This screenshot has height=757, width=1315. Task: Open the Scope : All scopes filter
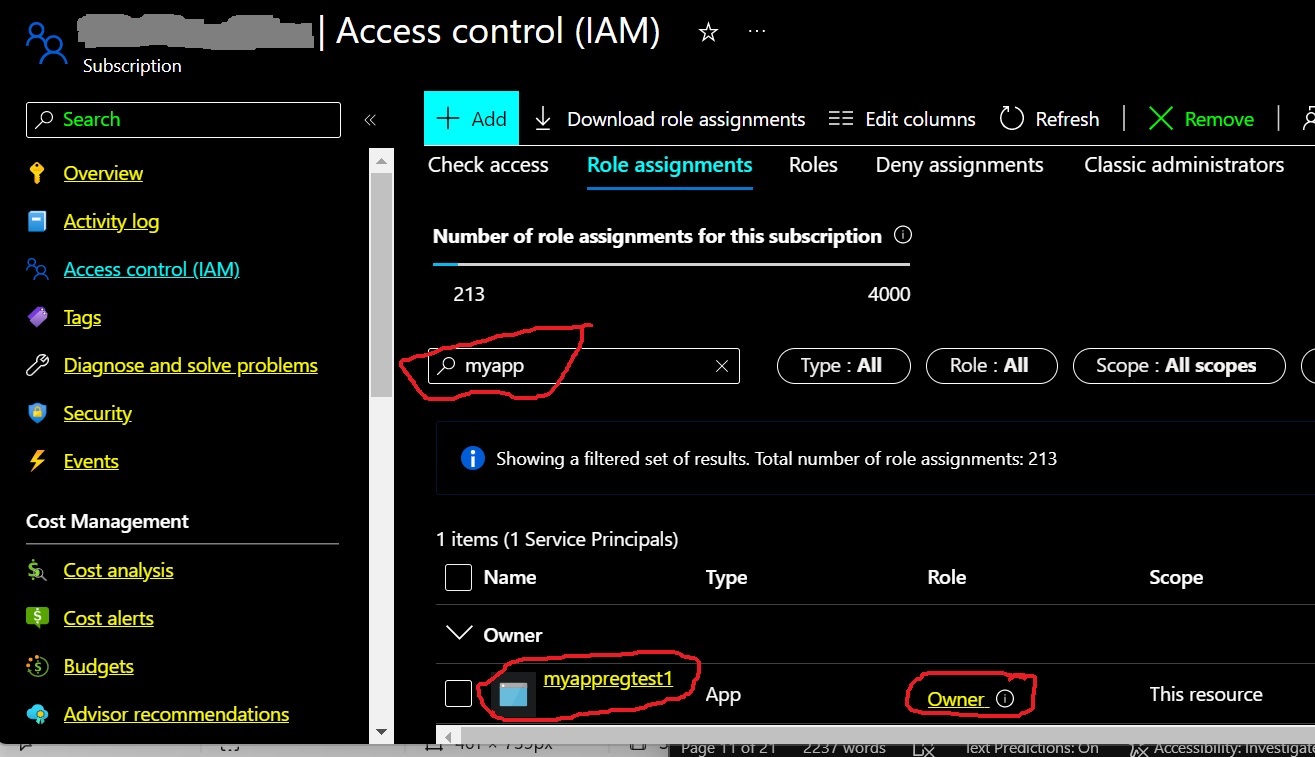(1178, 366)
